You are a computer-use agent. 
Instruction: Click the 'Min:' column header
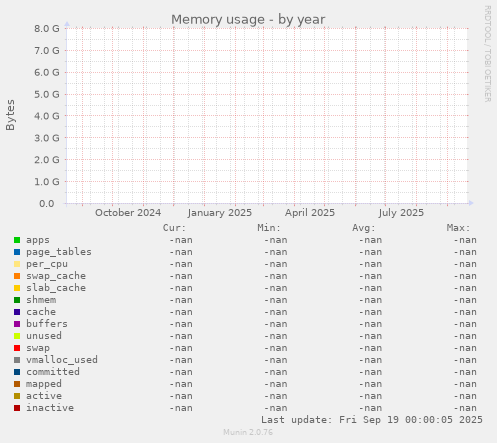(269, 228)
